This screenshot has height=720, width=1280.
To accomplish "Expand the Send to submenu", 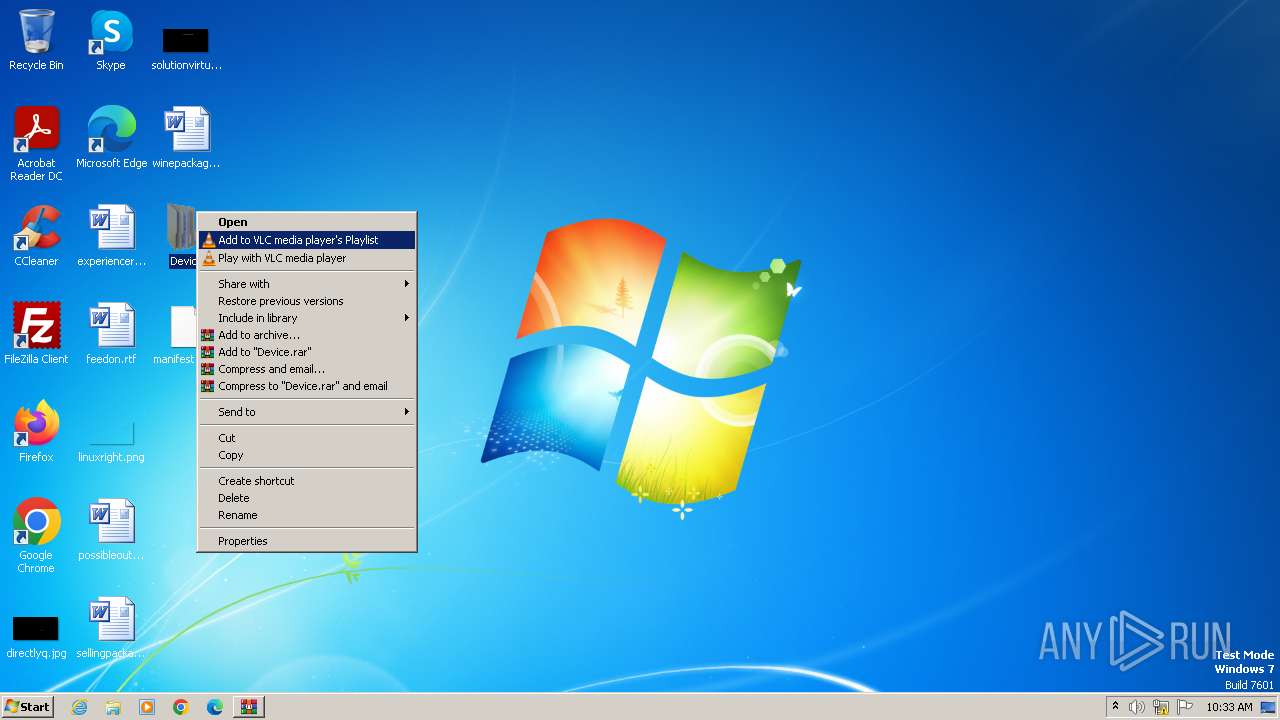I will pyautogui.click(x=307, y=412).
